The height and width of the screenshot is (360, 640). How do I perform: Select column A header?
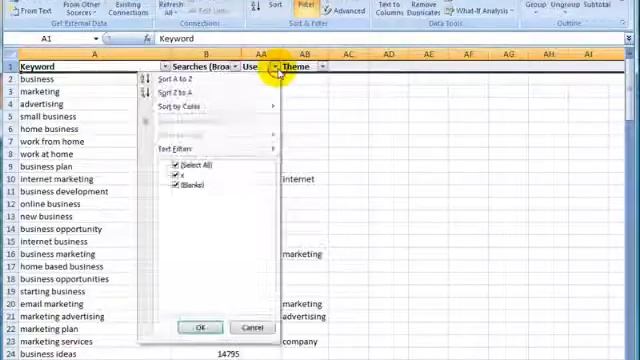tap(95, 54)
